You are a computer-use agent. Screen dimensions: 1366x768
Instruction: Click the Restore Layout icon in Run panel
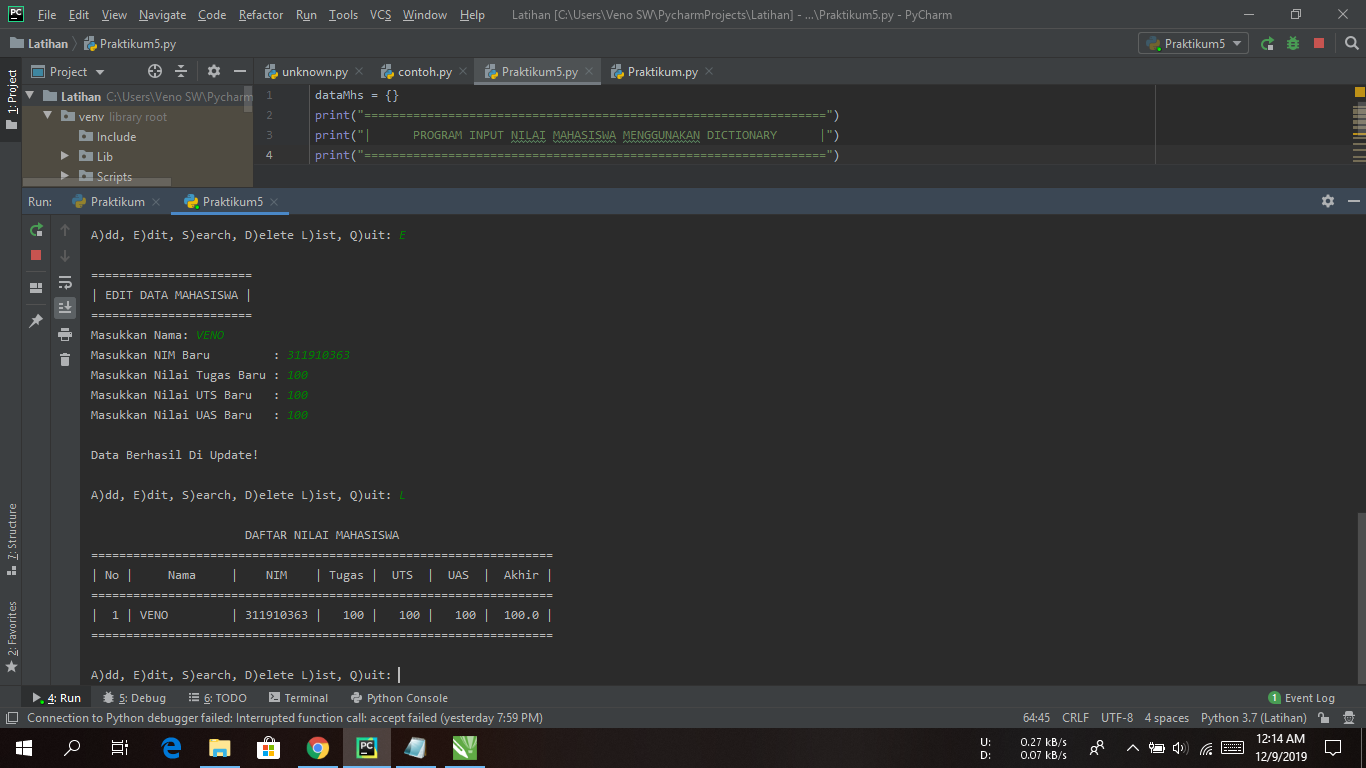click(x=36, y=287)
